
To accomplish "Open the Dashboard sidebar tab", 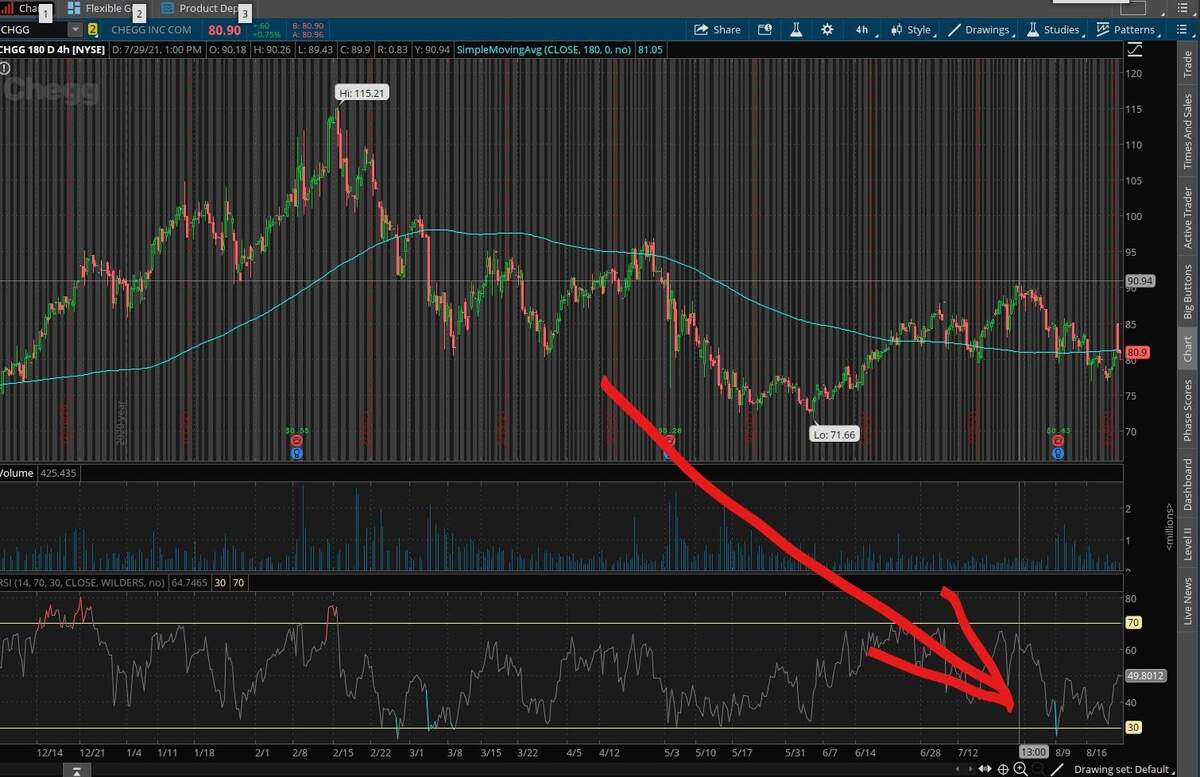I will (x=1187, y=486).
